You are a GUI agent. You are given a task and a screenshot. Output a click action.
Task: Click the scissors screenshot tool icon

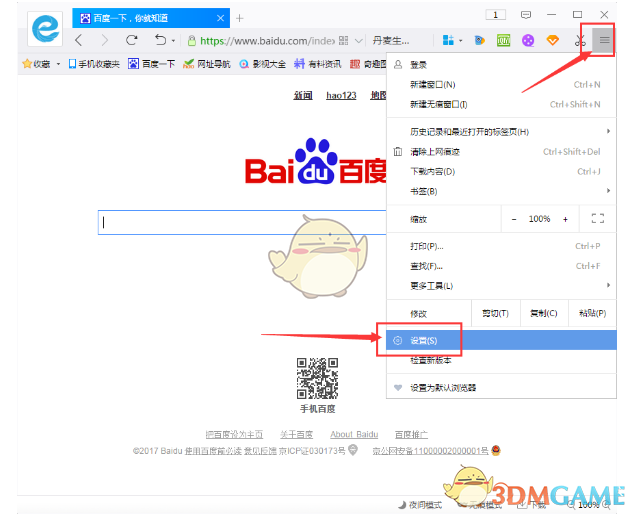[x=580, y=40]
